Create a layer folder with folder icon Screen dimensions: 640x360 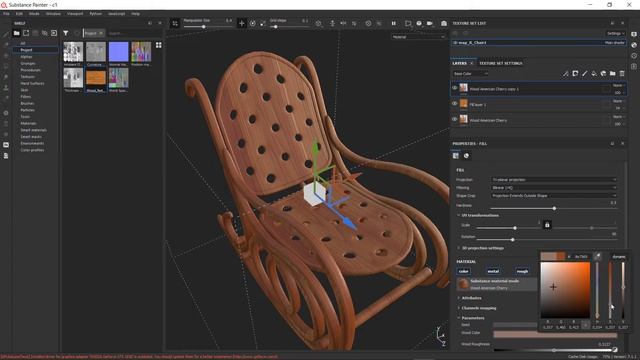[613, 73]
